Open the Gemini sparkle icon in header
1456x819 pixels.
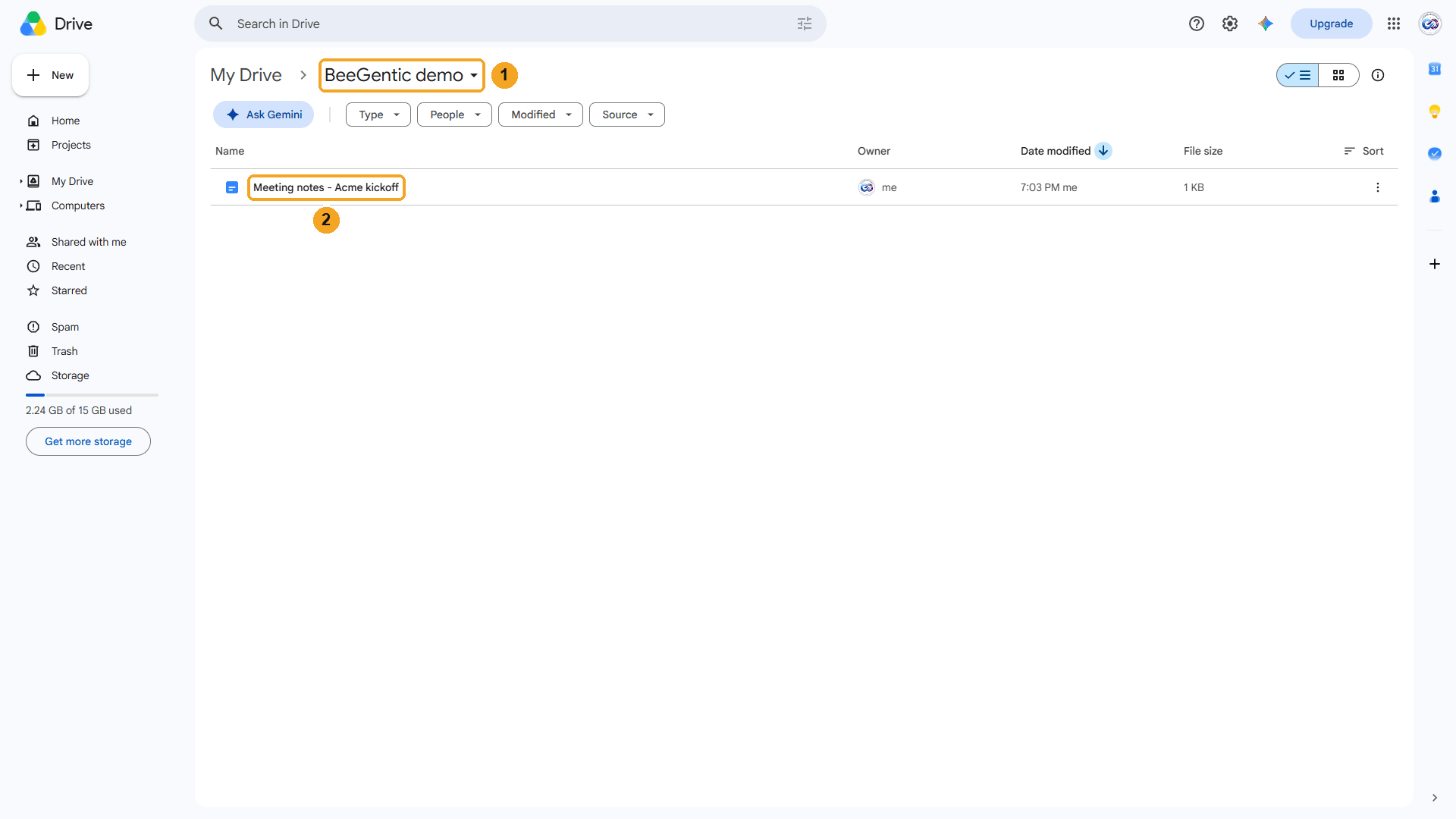coord(1265,24)
